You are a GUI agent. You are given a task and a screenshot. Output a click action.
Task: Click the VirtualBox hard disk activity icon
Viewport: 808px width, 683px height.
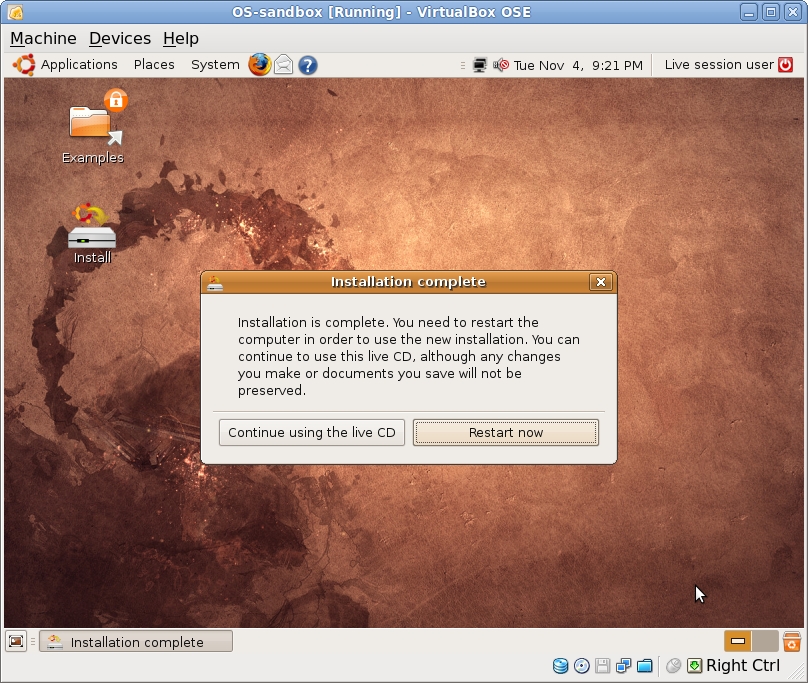[560, 666]
